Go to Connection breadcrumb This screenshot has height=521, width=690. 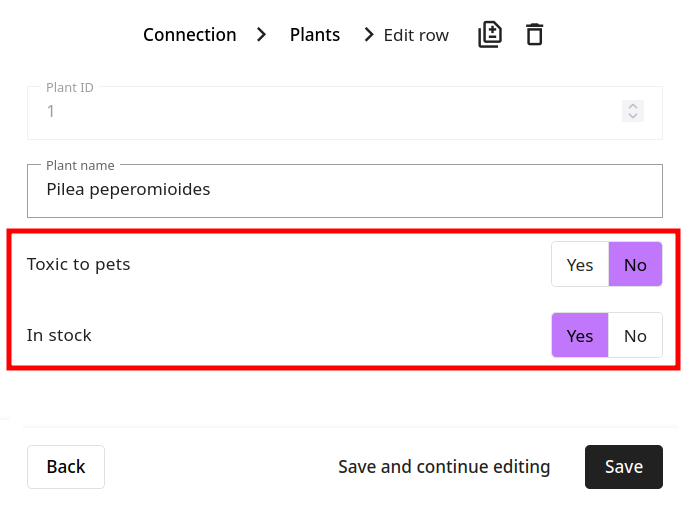click(190, 35)
